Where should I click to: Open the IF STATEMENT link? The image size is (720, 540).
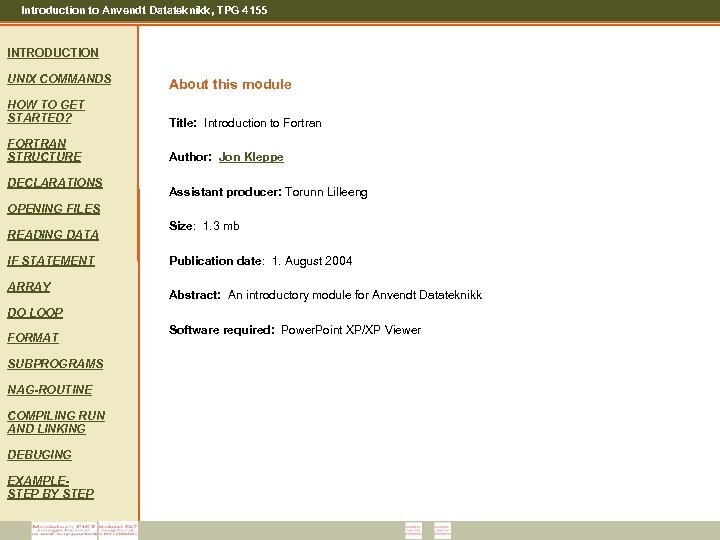click(x=51, y=261)
